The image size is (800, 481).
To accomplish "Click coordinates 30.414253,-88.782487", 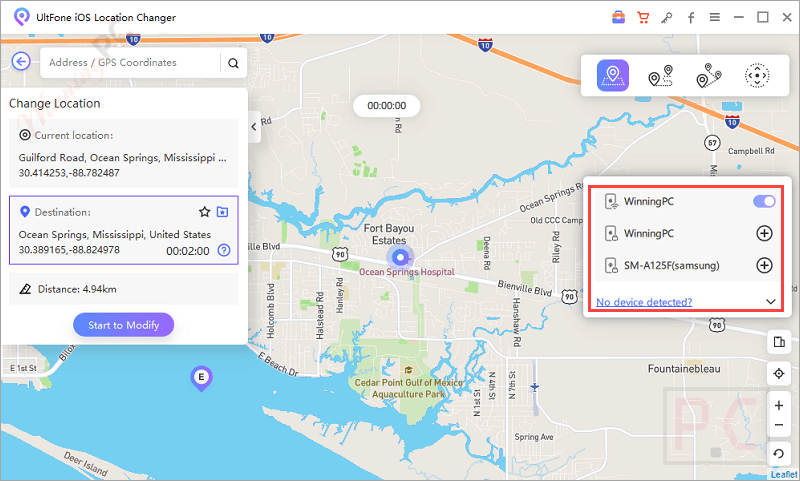I will [x=69, y=173].
